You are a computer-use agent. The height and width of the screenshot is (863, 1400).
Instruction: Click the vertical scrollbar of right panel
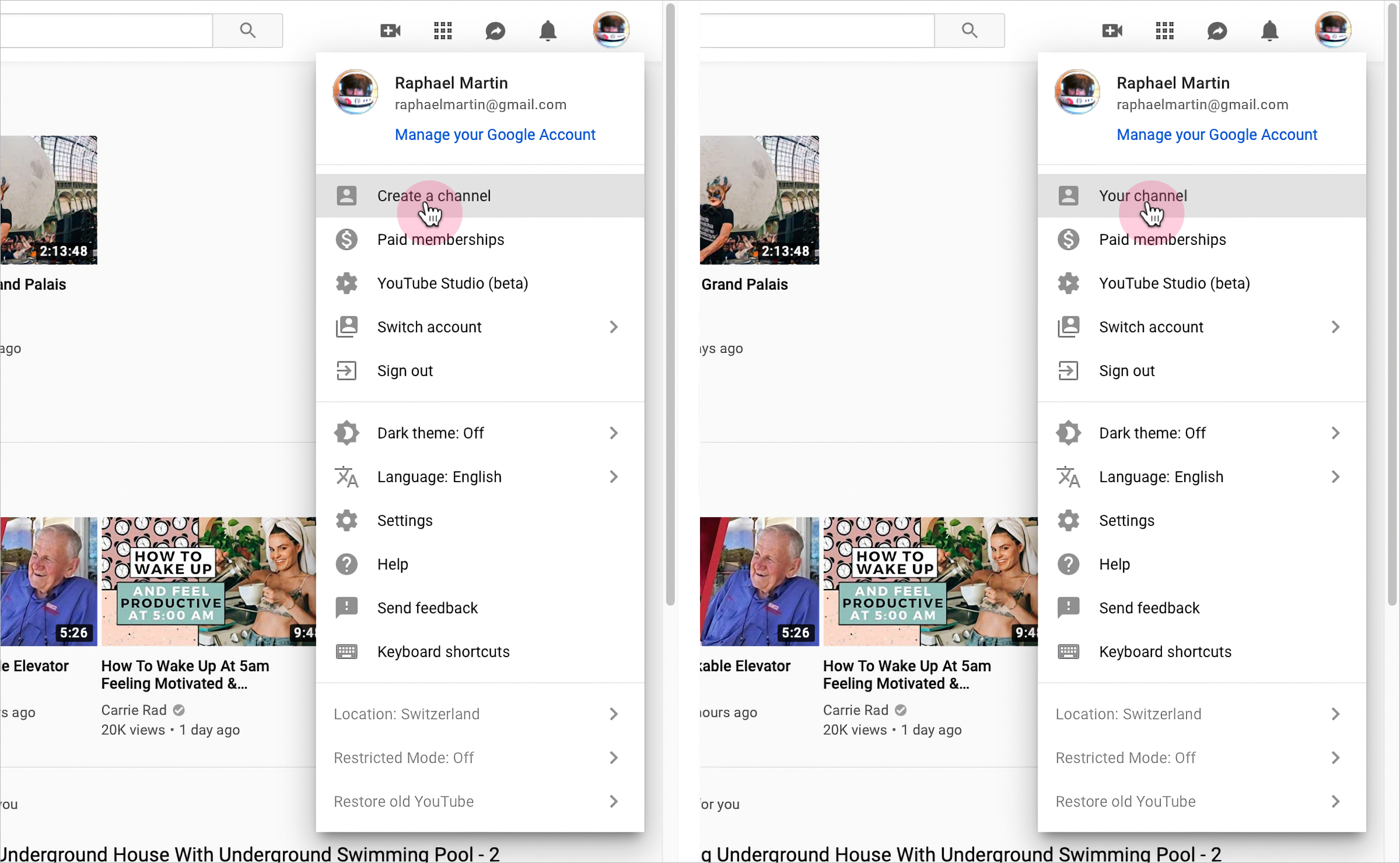point(1392,303)
